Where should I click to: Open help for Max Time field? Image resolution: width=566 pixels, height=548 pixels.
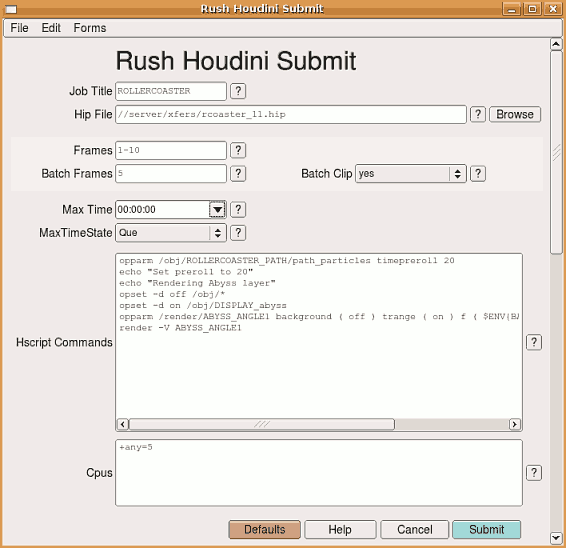tap(238, 209)
